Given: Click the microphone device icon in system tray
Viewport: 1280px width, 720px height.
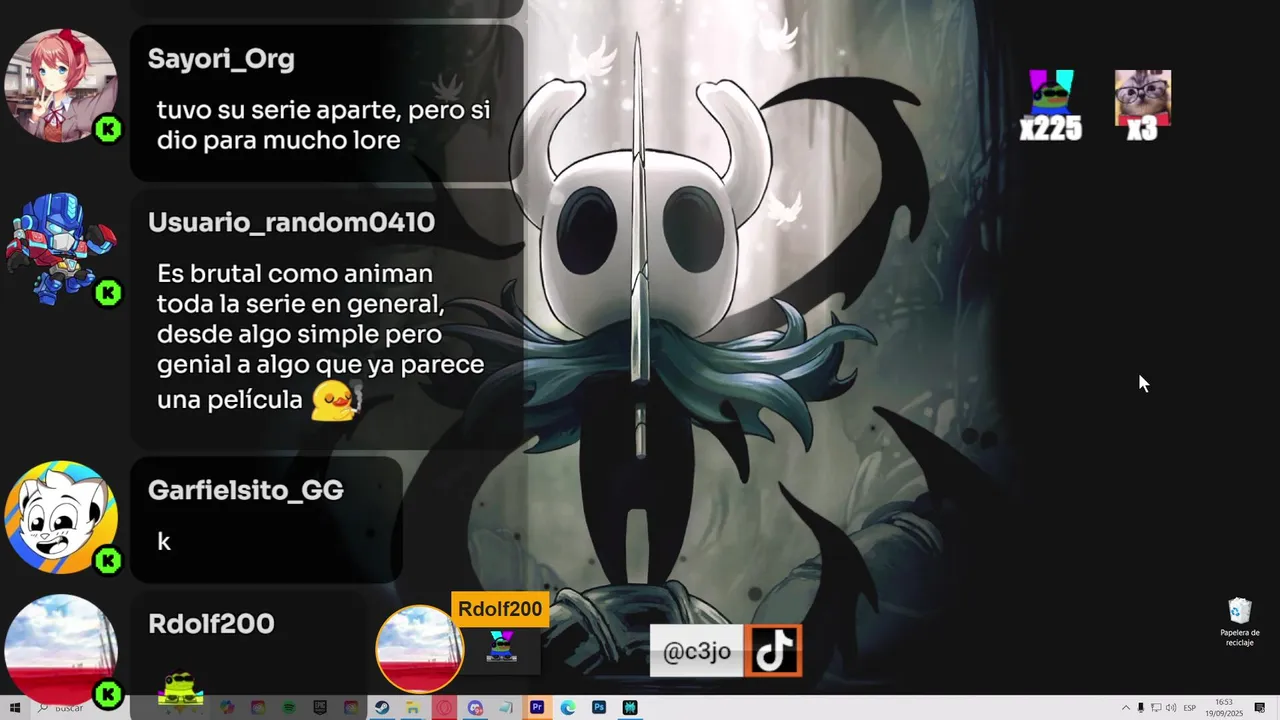Looking at the screenshot, I should click(1141, 708).
